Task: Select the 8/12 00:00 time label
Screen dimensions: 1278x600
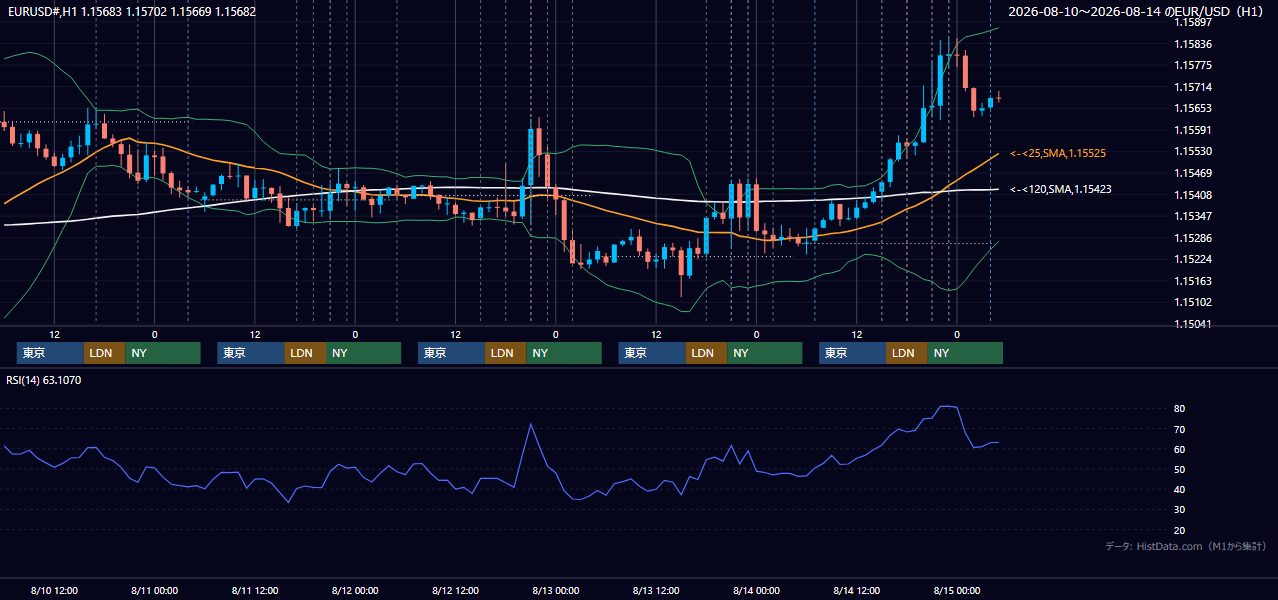Action: pos(355,590)
